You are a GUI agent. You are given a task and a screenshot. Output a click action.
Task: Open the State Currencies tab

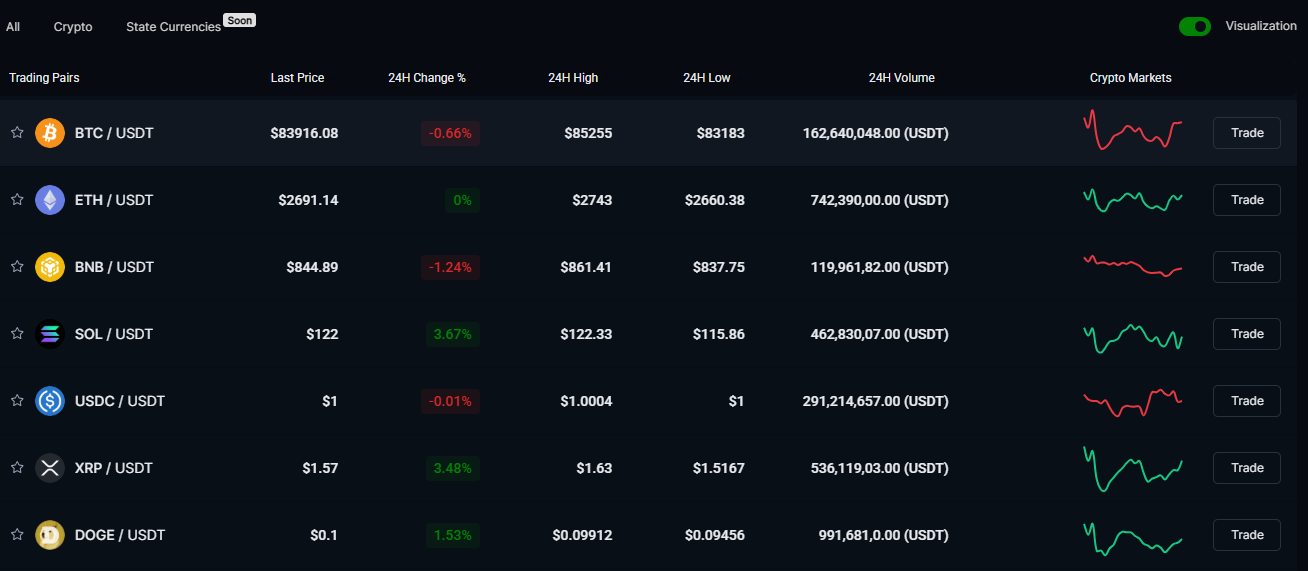pyautogui.click(x=174, y=27)
